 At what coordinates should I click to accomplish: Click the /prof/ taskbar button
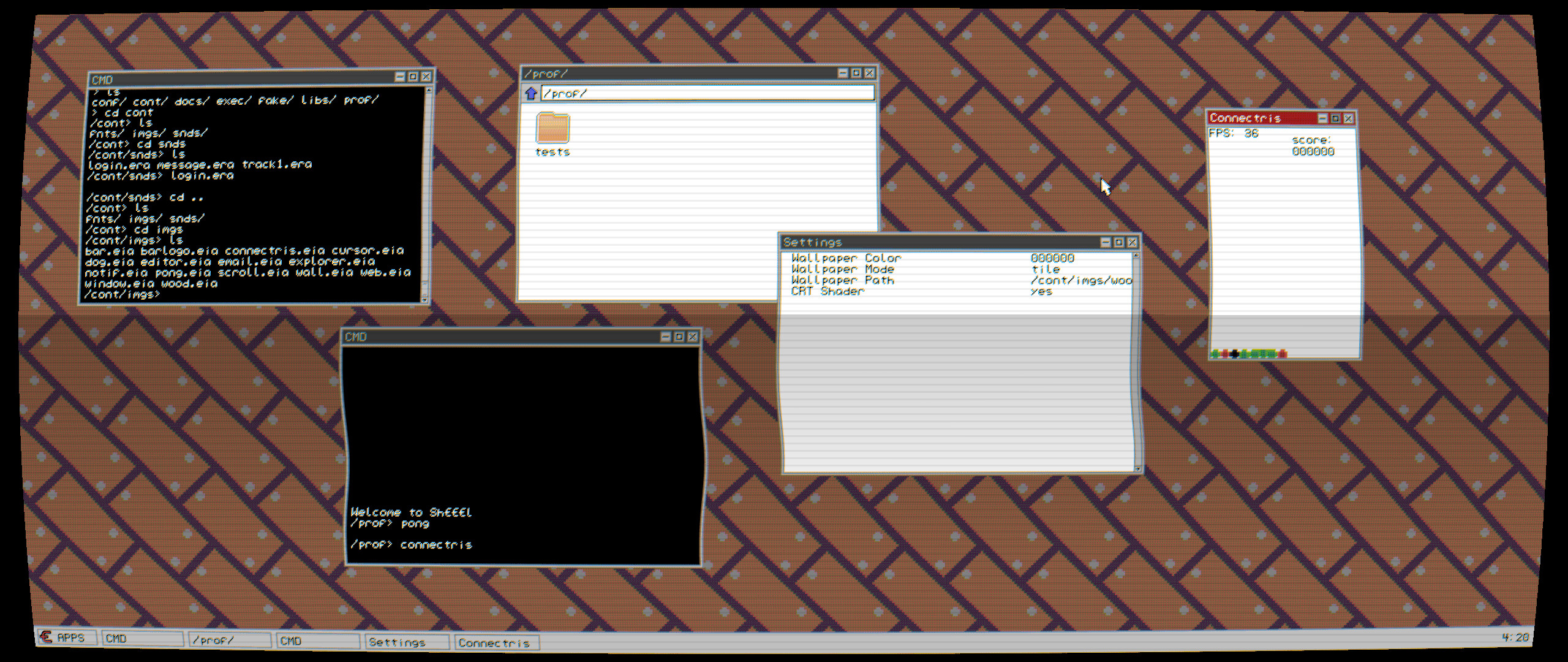[x=230, y=639]
